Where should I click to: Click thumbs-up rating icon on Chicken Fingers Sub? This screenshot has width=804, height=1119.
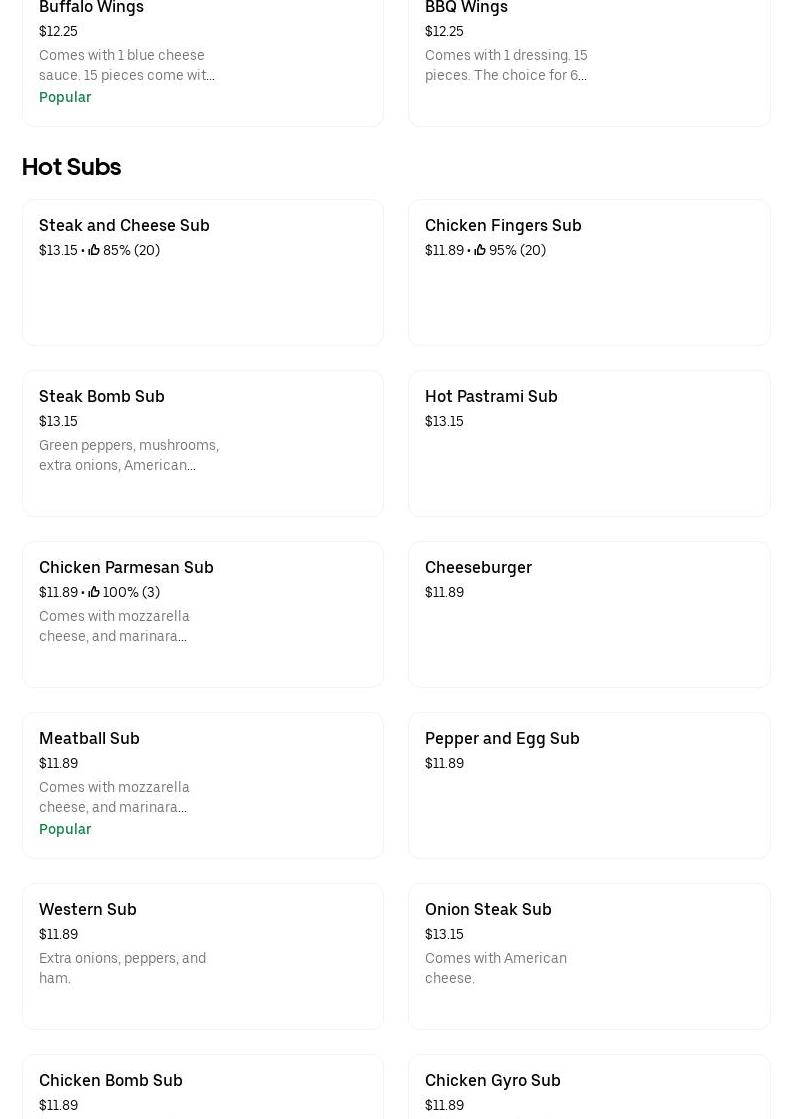[x=480, y=250]
